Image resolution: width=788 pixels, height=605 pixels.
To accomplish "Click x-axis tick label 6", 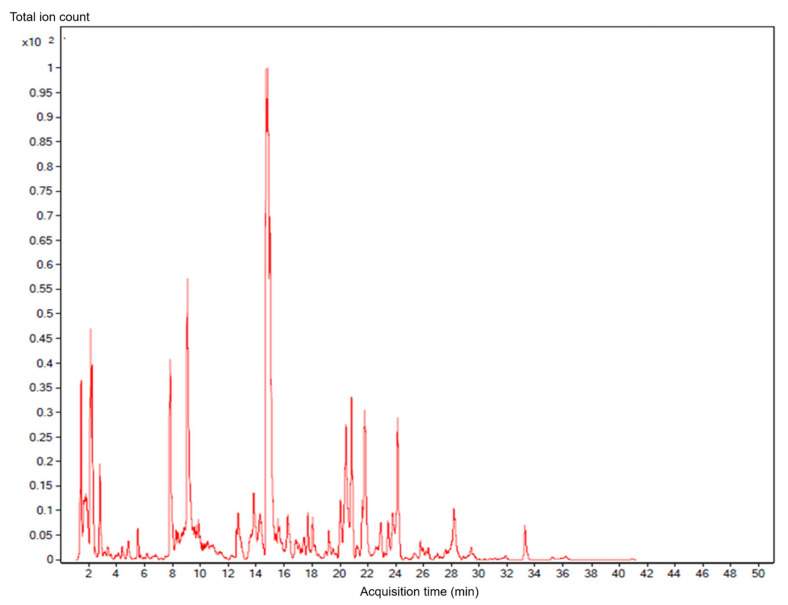I will (144, 573).
